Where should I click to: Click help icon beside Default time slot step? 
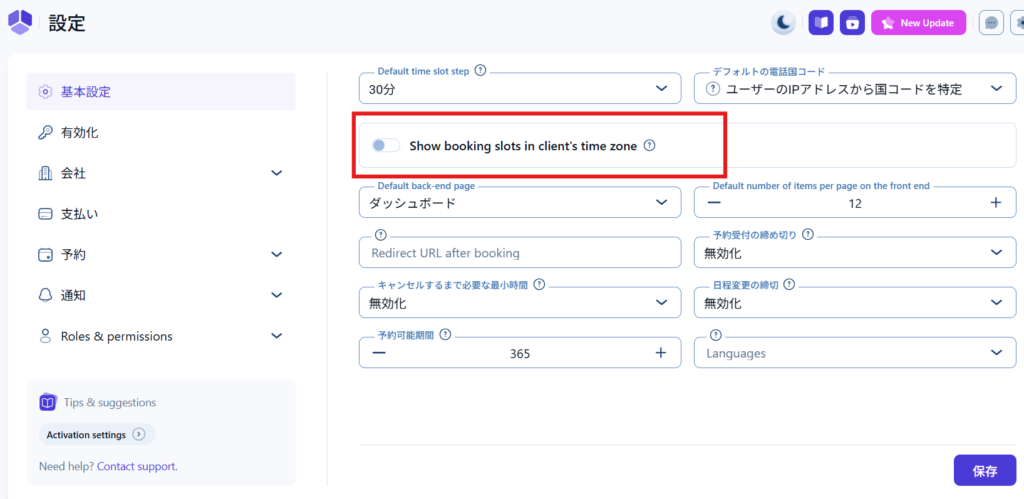(480, 71)
